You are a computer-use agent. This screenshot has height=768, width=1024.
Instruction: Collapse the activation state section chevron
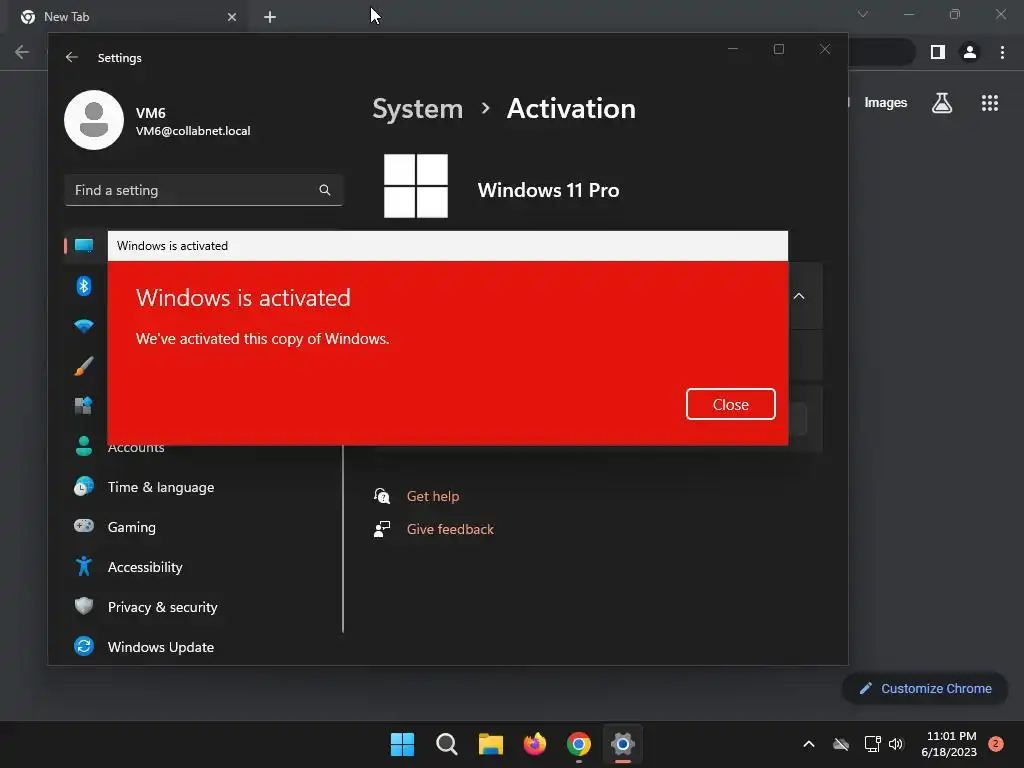(799, 296)
